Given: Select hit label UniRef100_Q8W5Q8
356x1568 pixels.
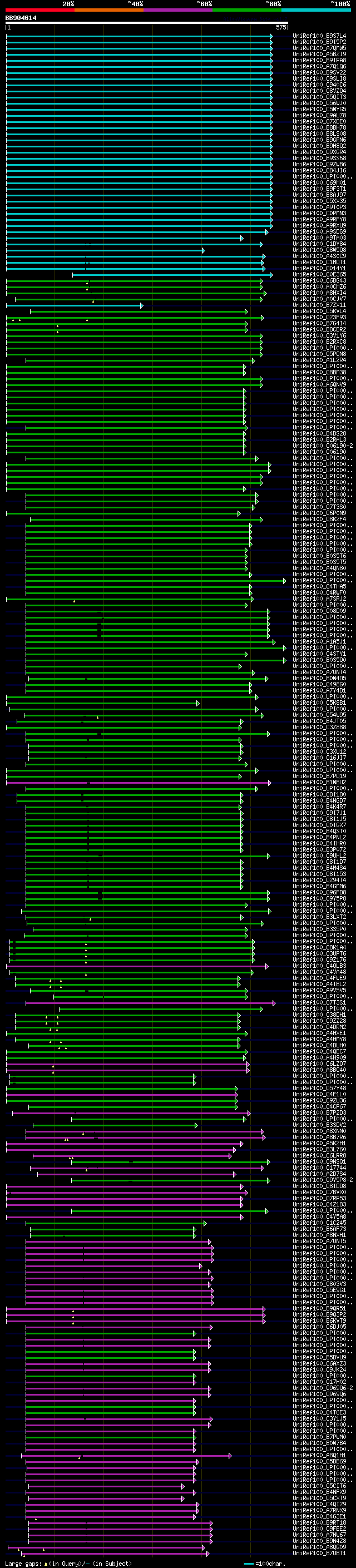Looking at the screenshot, I should 319,250.
